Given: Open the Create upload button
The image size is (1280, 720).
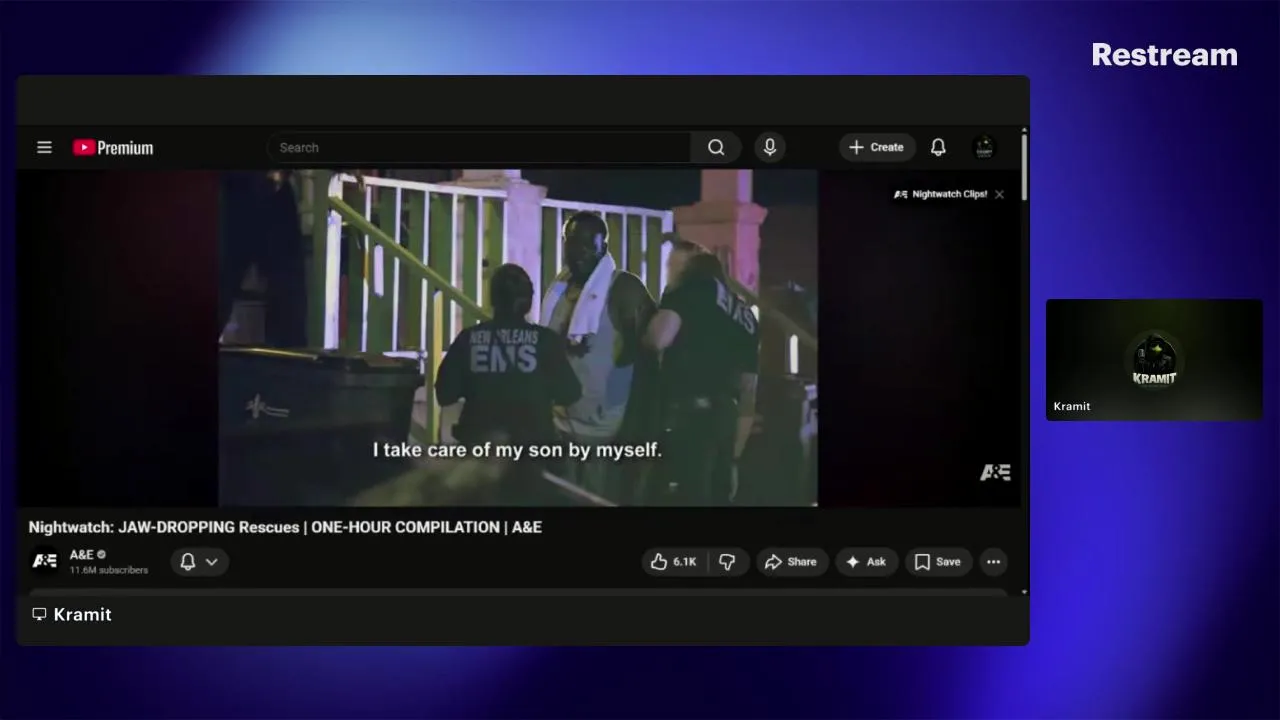Looking at the screenshot, I should (x=877, y=147).
